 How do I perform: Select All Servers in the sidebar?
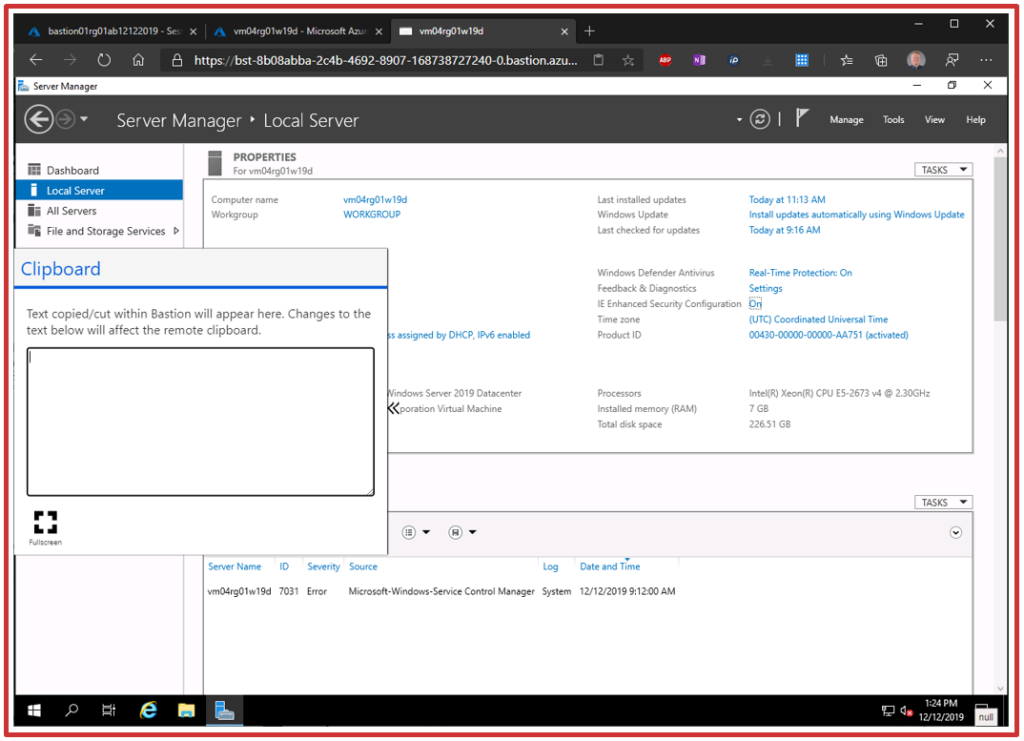tap(99, 211)
